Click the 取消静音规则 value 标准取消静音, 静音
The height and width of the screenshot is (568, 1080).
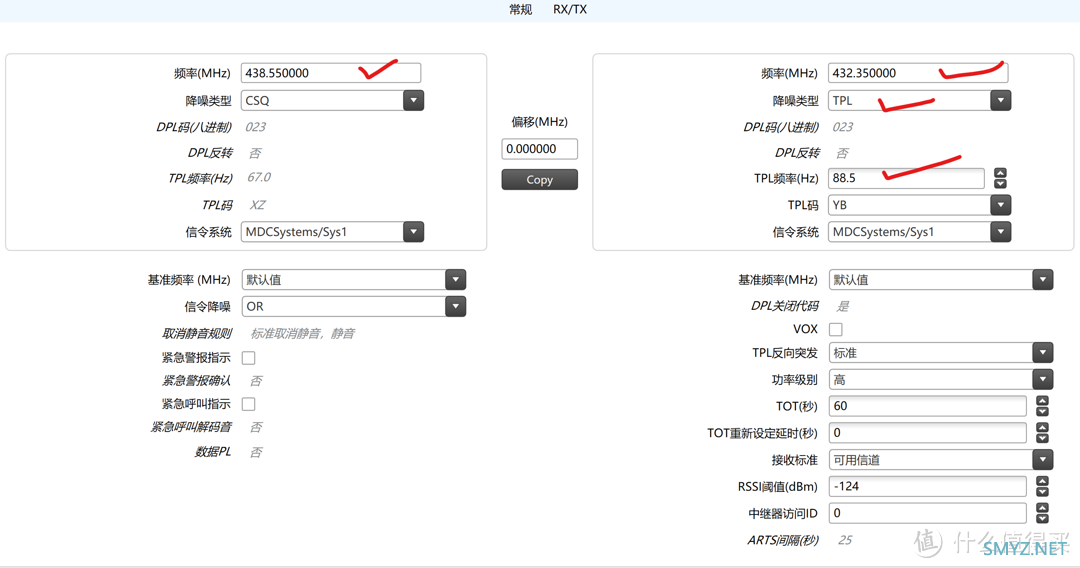[302, 334]
